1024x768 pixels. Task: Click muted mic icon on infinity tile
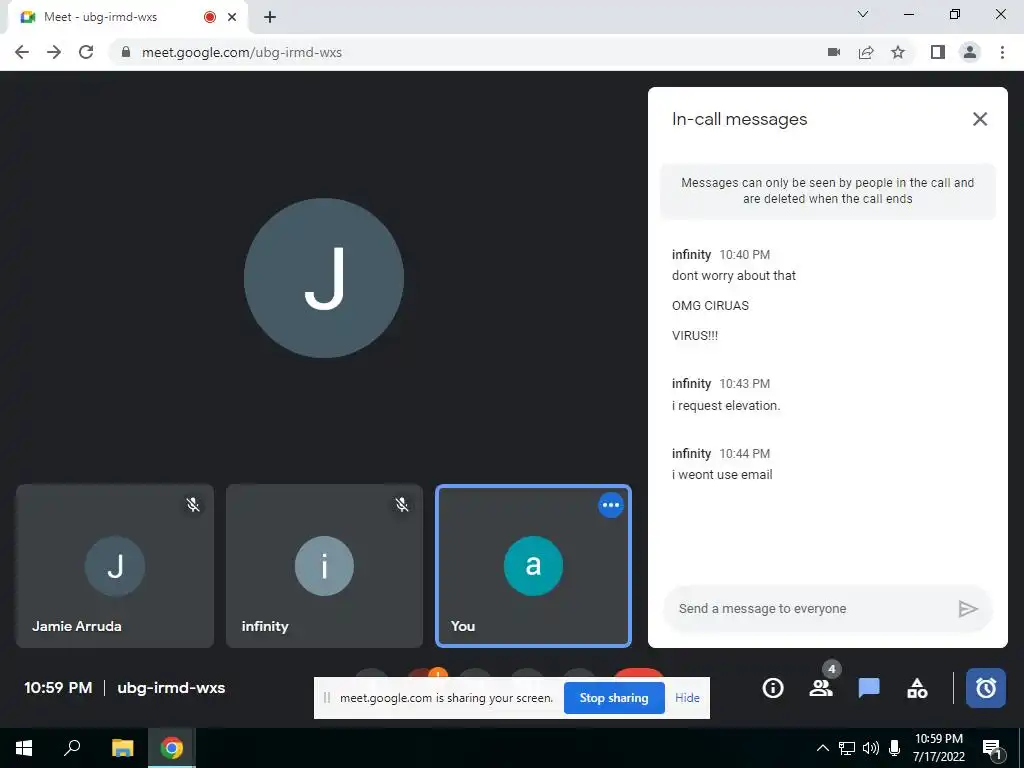402,504
